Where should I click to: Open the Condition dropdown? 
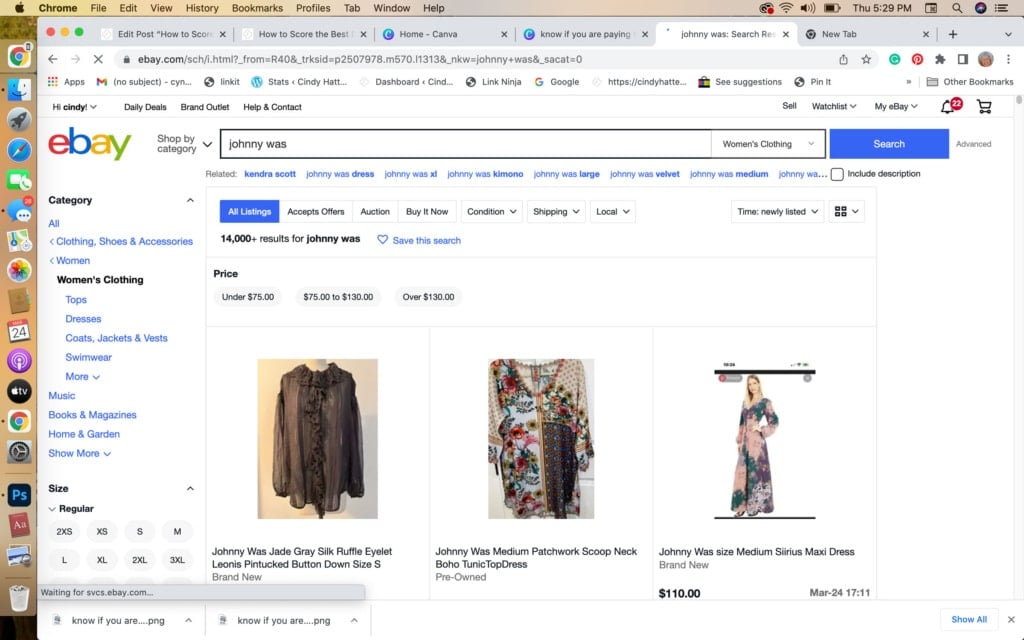492,211
